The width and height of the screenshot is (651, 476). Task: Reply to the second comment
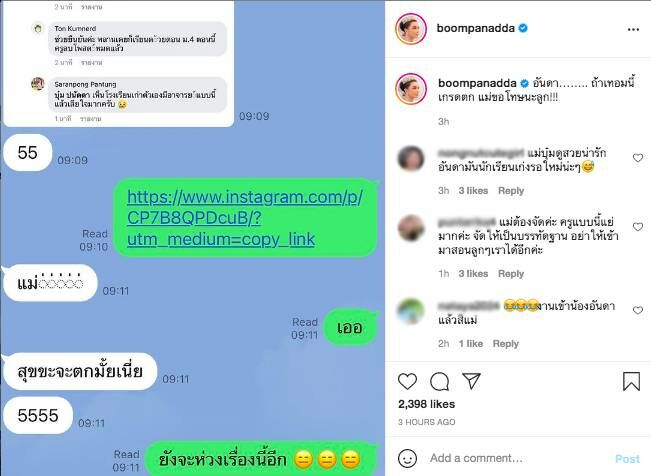pyautogui.click(x=511, y=274)
